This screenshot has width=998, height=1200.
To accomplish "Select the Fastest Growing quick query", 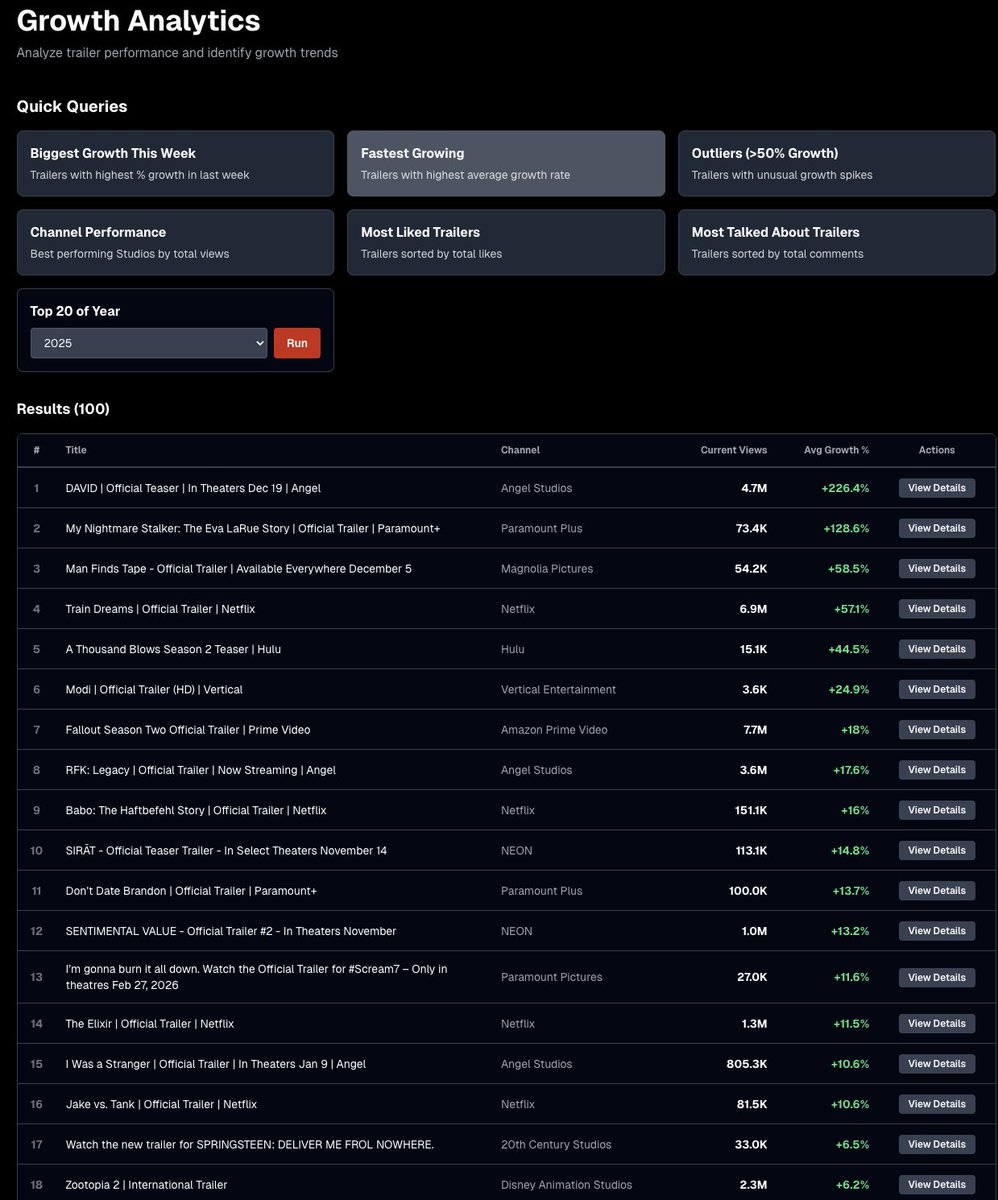I will click(x=506, y=163).
